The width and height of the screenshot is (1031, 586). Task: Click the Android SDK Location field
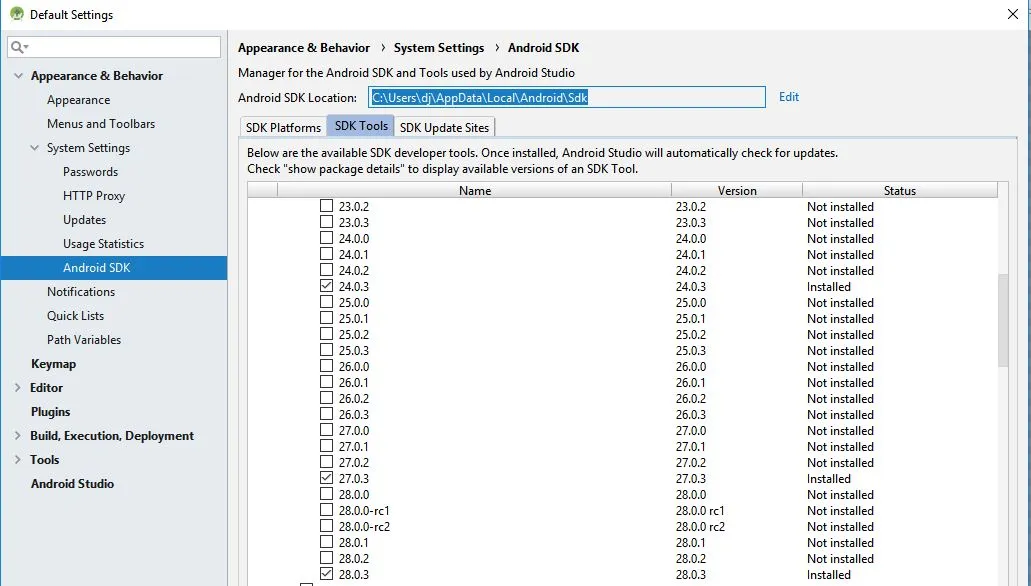[x=567, y=97]
